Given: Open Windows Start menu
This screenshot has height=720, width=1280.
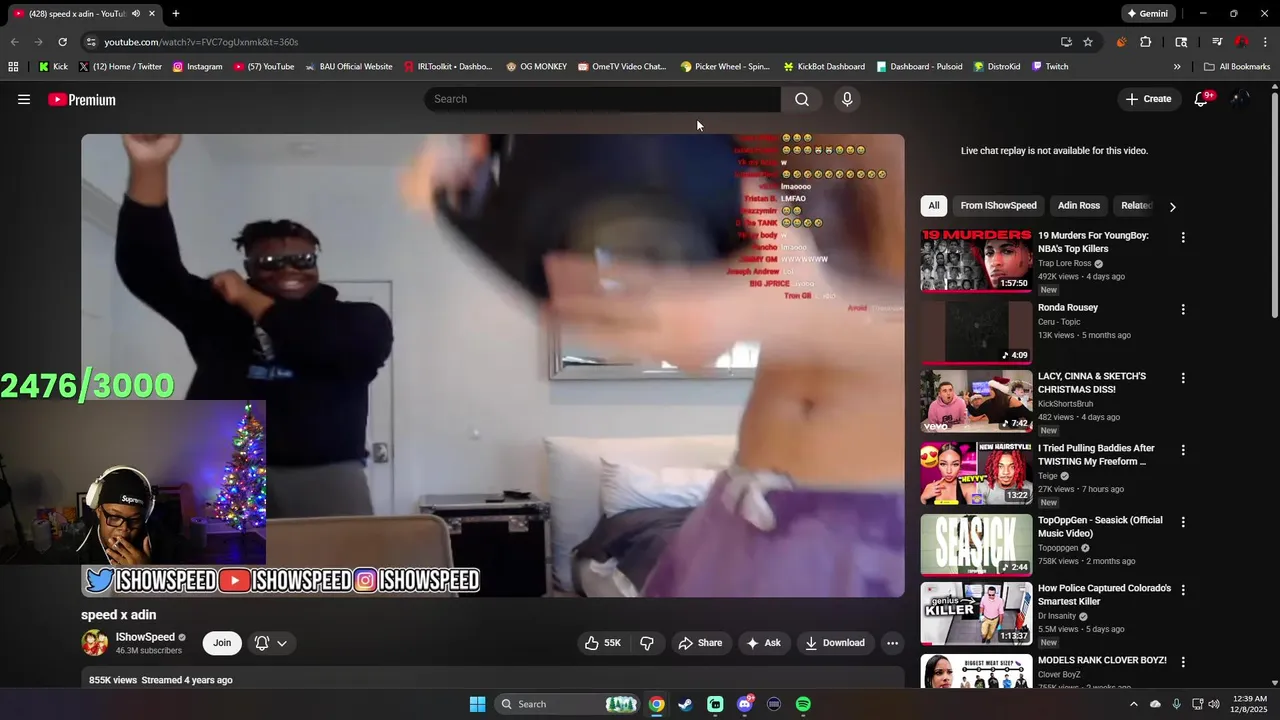Looking at the screenshot, I should tap(478, 704).
